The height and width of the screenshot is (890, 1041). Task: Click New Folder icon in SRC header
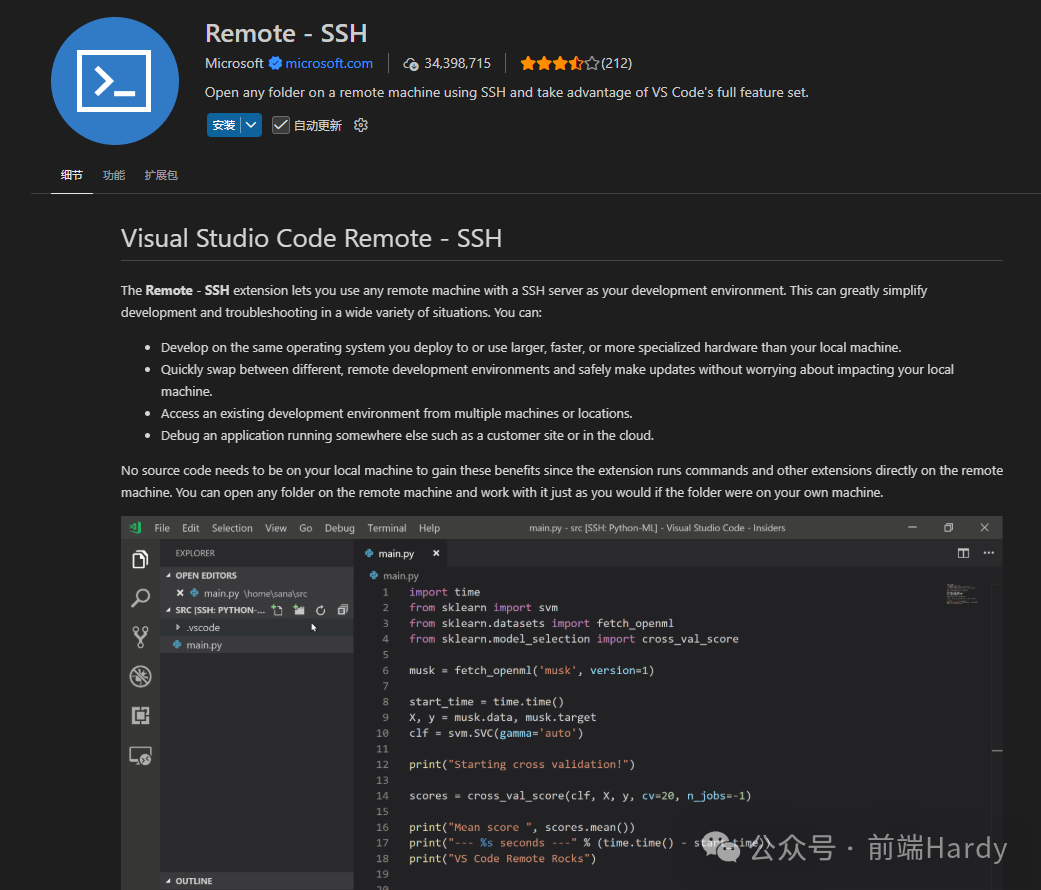(x=299, y=610)
